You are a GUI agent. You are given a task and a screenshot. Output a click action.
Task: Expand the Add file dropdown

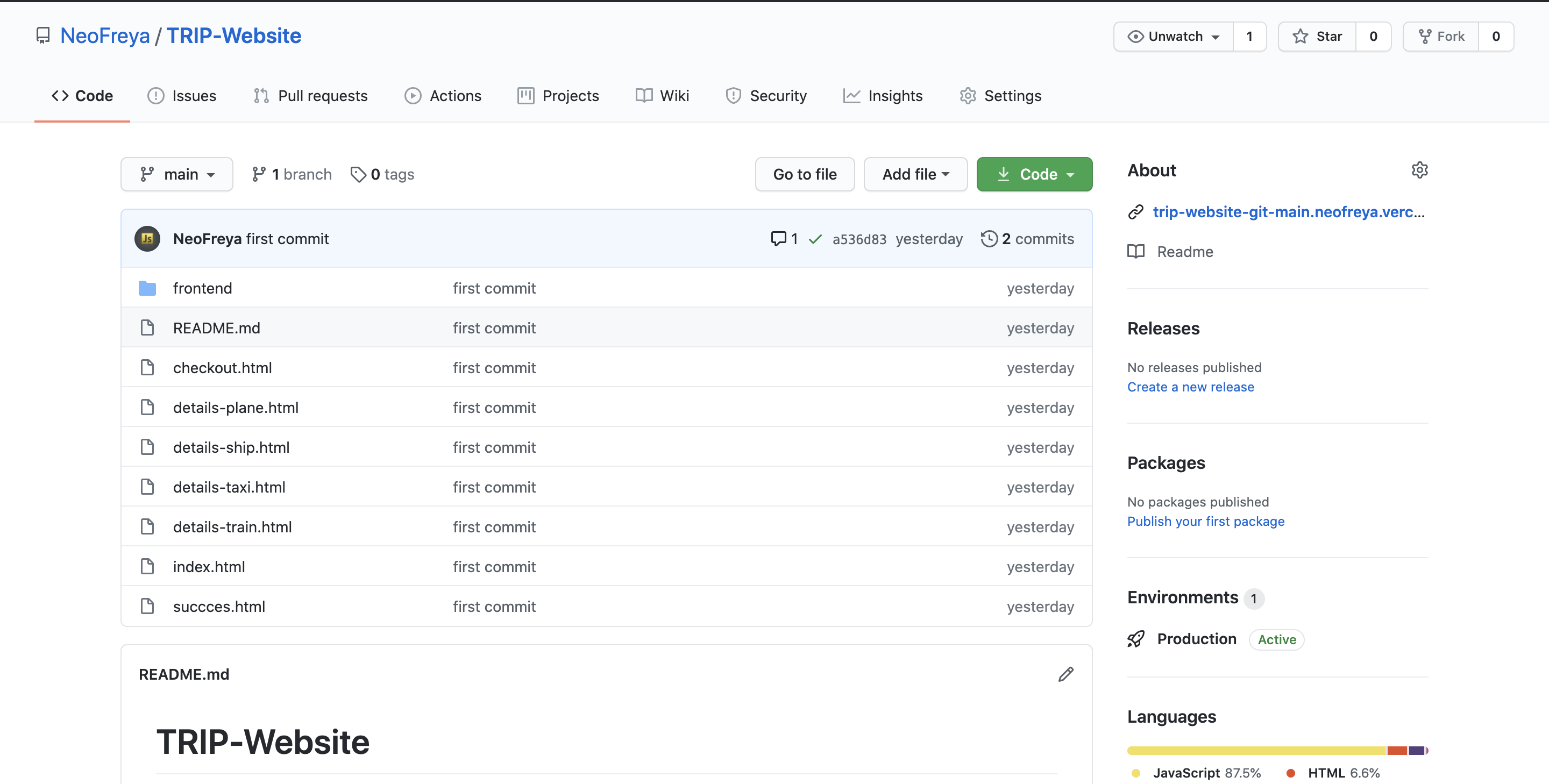[915, 174]
